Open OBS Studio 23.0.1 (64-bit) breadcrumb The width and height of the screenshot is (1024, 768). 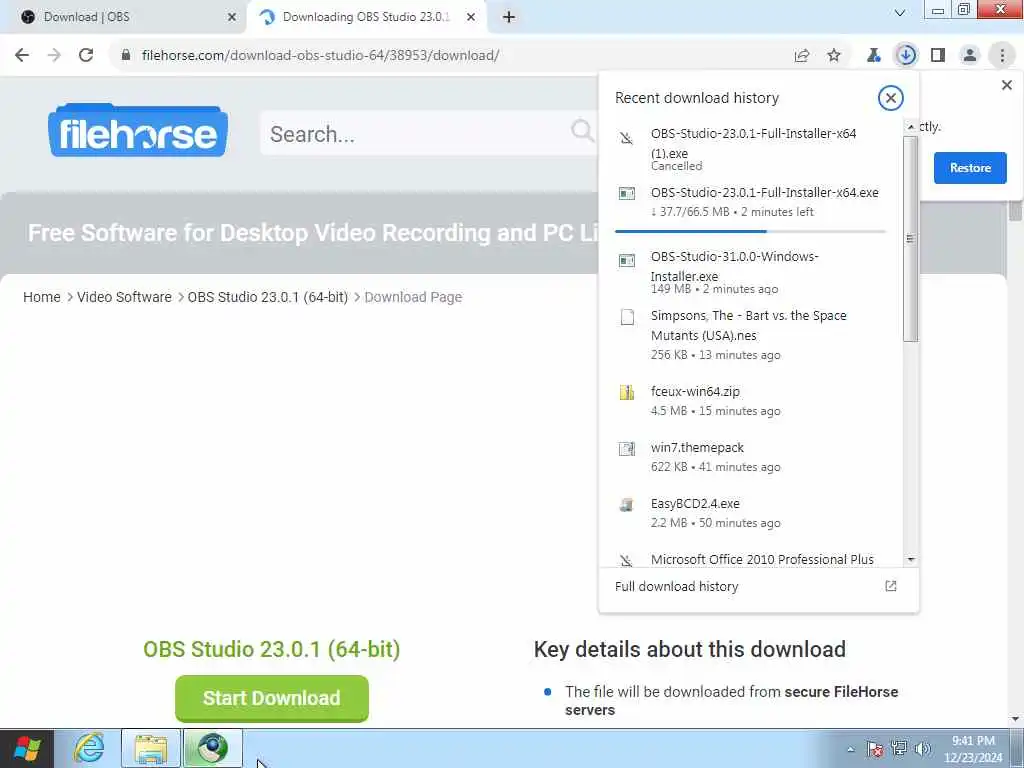(268, 297)
